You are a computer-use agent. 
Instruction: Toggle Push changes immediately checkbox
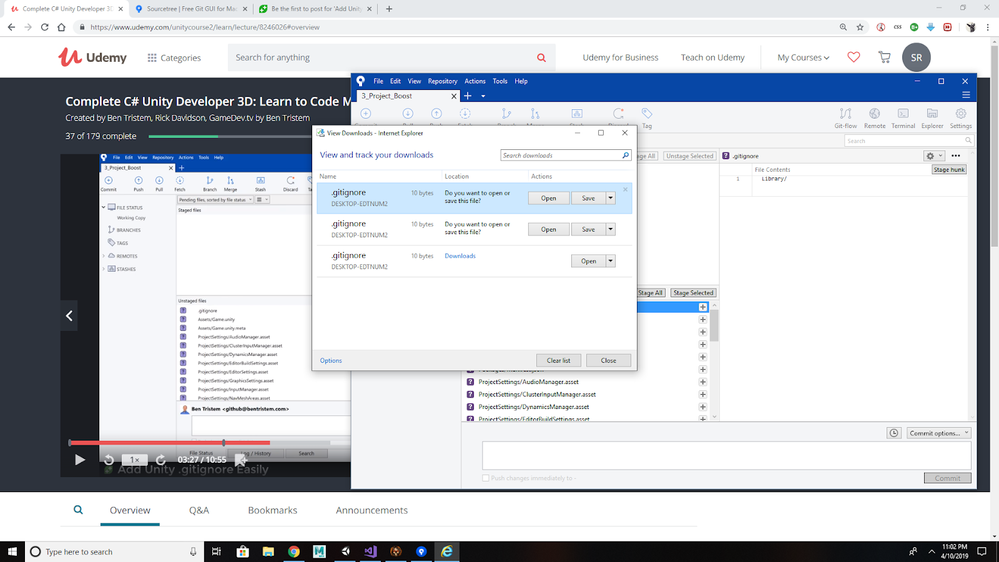pyautogui.click(x=485, y=478)
